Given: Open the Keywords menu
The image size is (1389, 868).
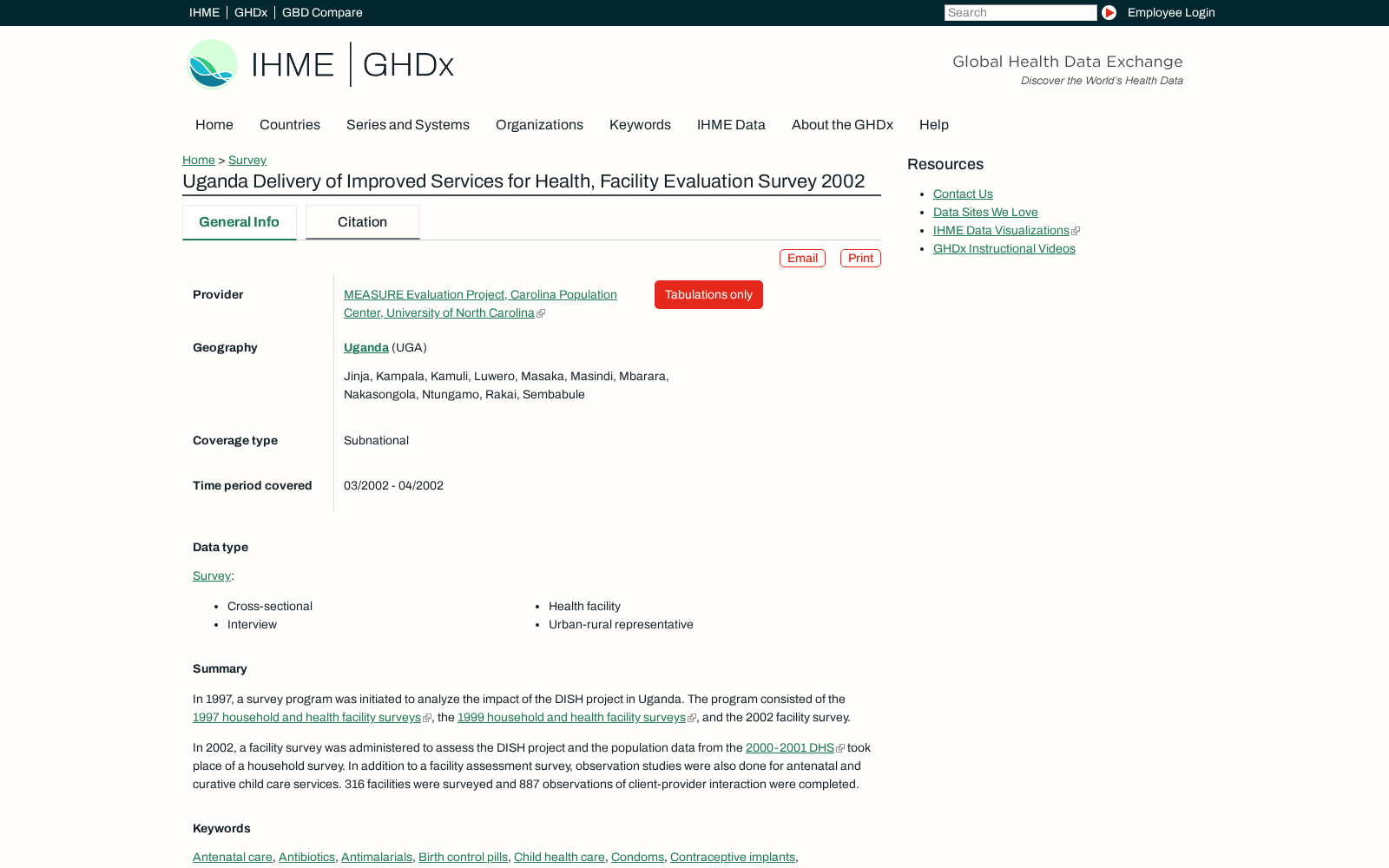Looking at the screenshot, I should (x=640, y=125).
